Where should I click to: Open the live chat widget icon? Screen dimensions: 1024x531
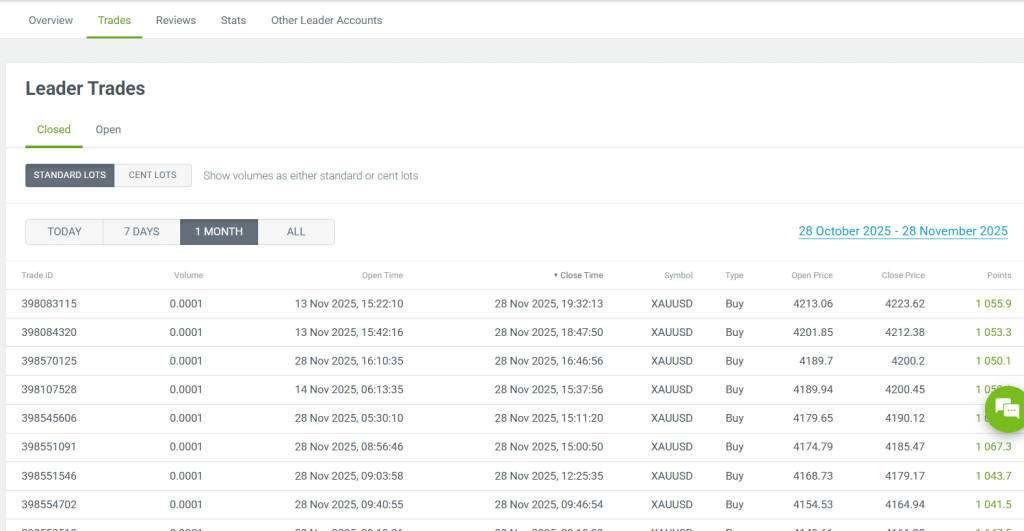coord(1008,408)
